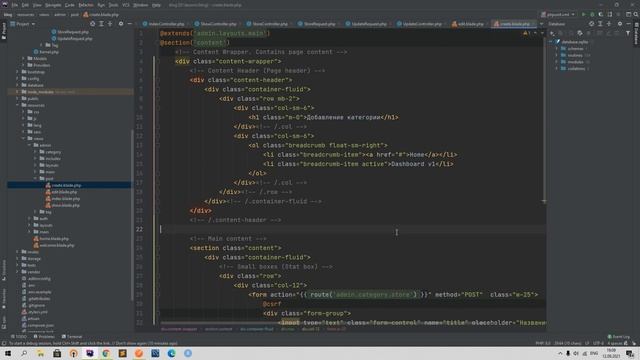640x360 pixels.
Task: Collapse the database.sqlite node
Action: [x=551, y=42]
